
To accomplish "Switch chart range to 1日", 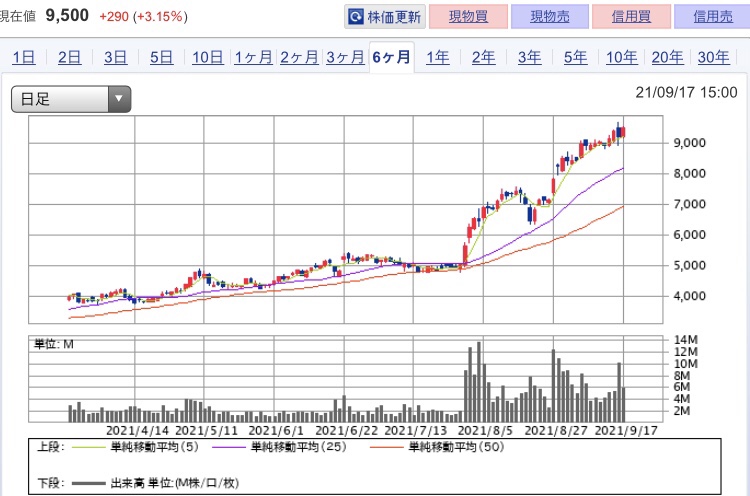I will pos(23,57).
